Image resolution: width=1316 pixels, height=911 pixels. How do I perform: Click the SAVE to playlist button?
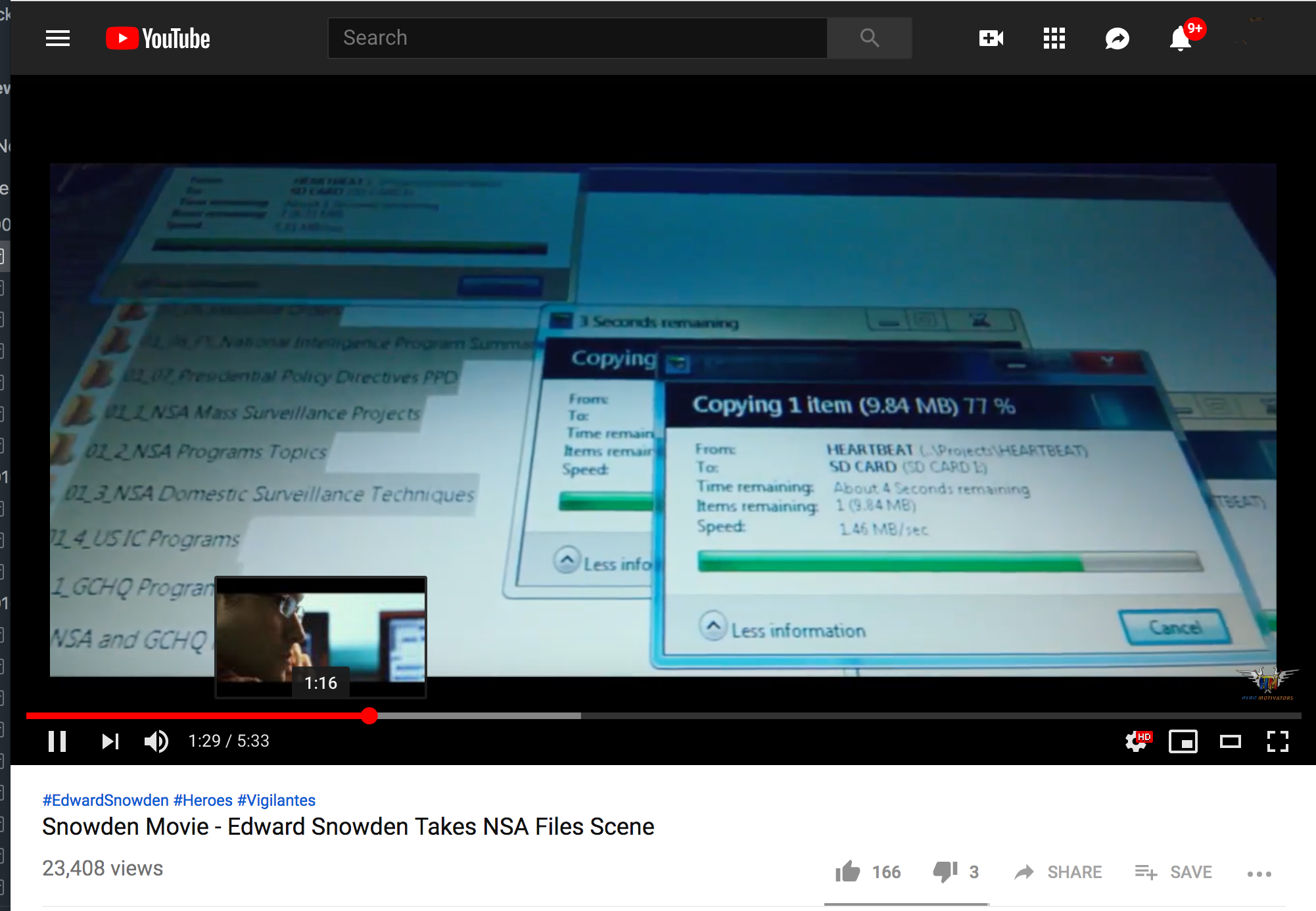click(x=1173, y=872)
